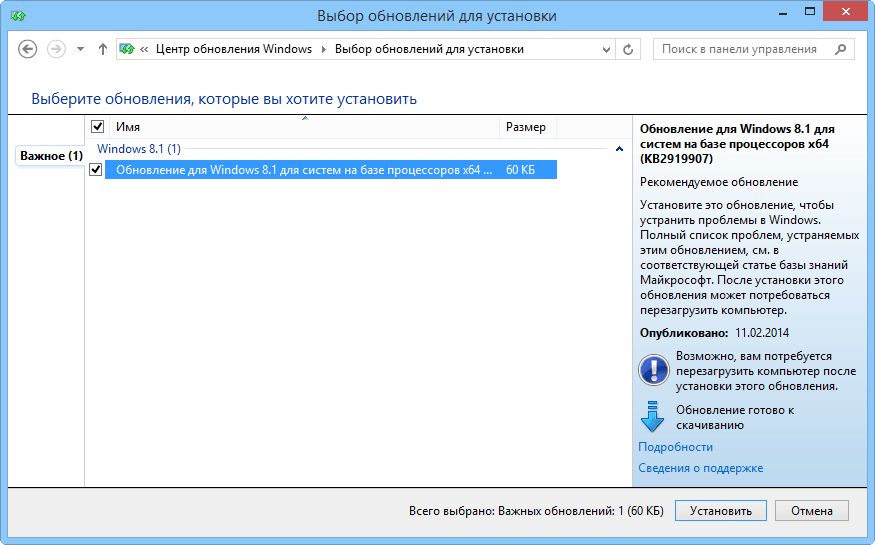Select the Windows 8.1 x64 update row

[331, 170]
